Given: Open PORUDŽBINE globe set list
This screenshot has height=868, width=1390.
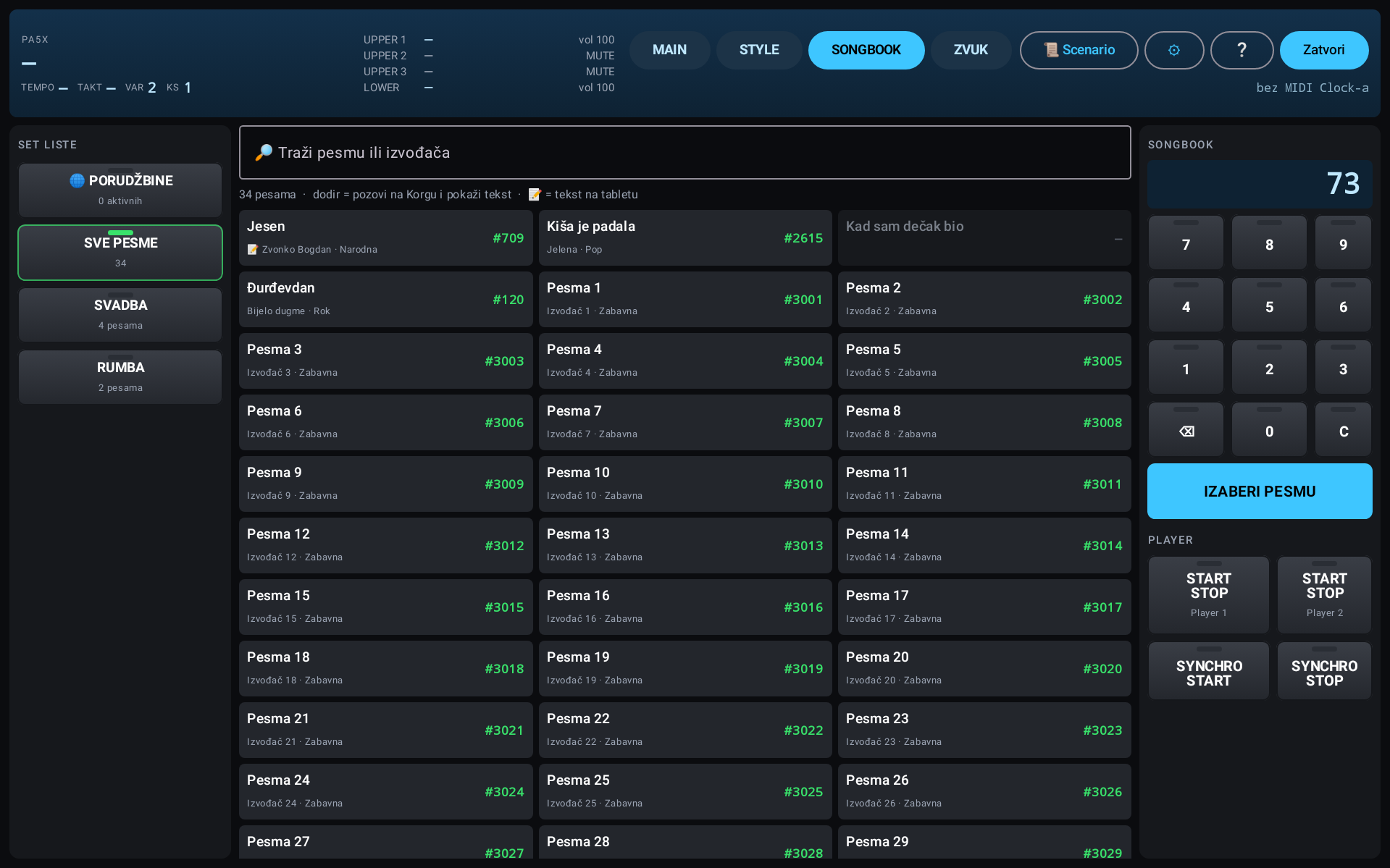Looking at the screenshot, I should coord(120,190).
